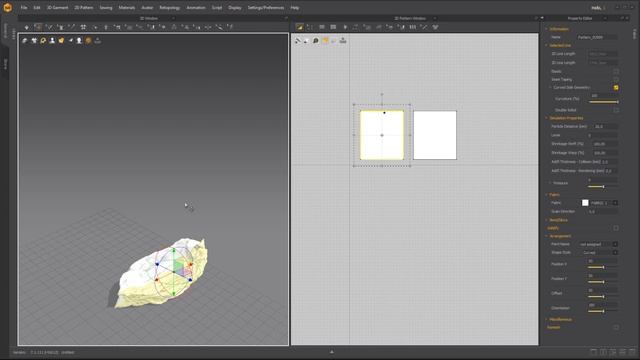Collapse the Information section

point(547,29)
